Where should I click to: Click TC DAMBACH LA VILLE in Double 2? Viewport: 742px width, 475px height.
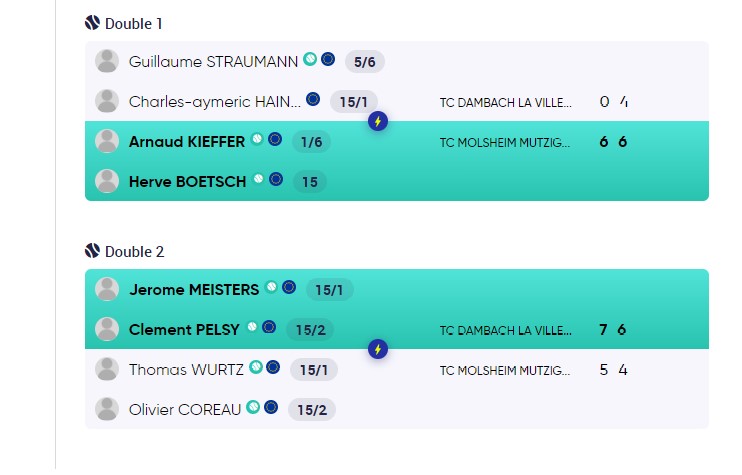pos(505,330)
